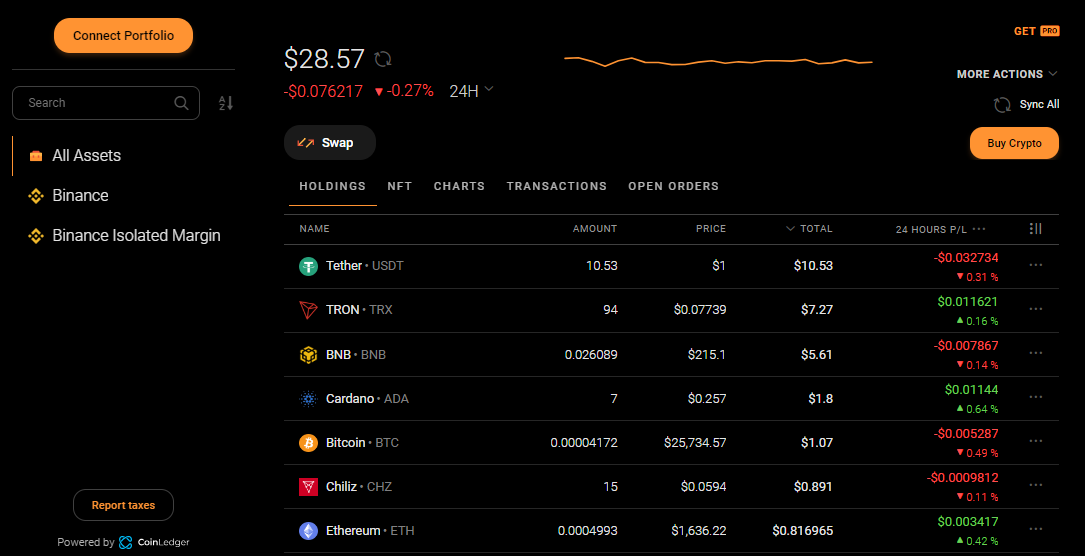Click the sort A-Z icon next to search
The height and width of the screenshot is (556, 1085).
226,103
